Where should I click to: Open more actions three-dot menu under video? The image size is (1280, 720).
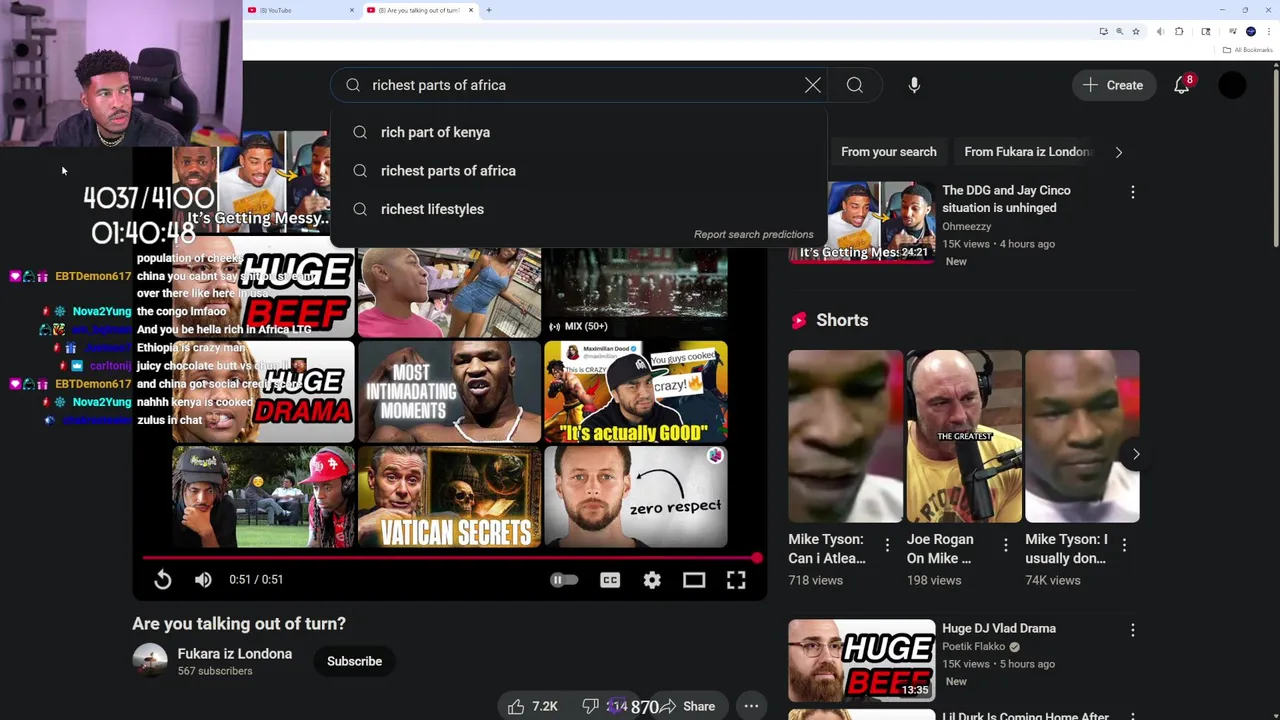pos(751,706)
